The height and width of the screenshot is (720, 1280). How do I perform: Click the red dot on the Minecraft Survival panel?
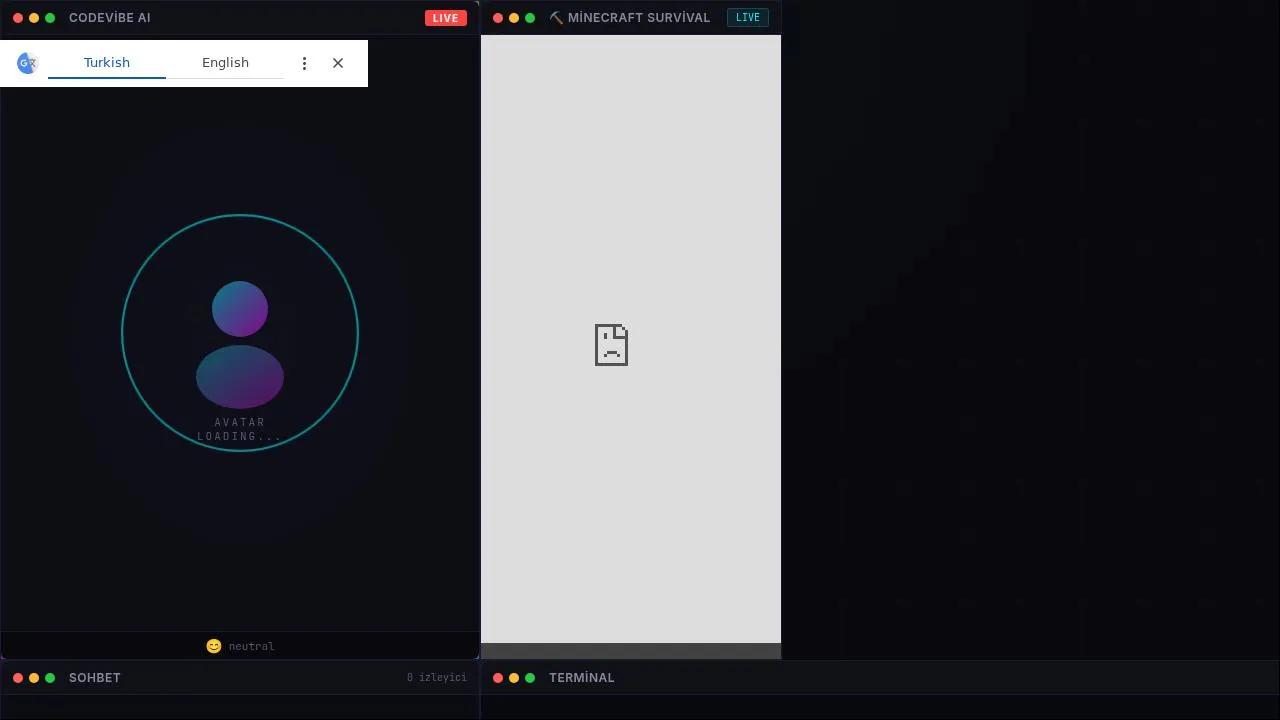point(498,18)
